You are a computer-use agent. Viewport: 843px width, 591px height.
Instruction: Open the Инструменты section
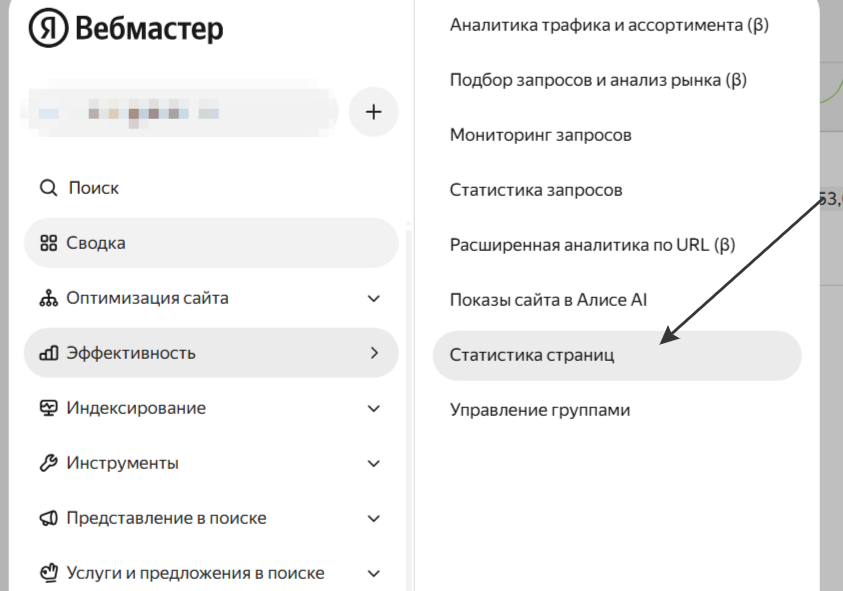[211, 463]
